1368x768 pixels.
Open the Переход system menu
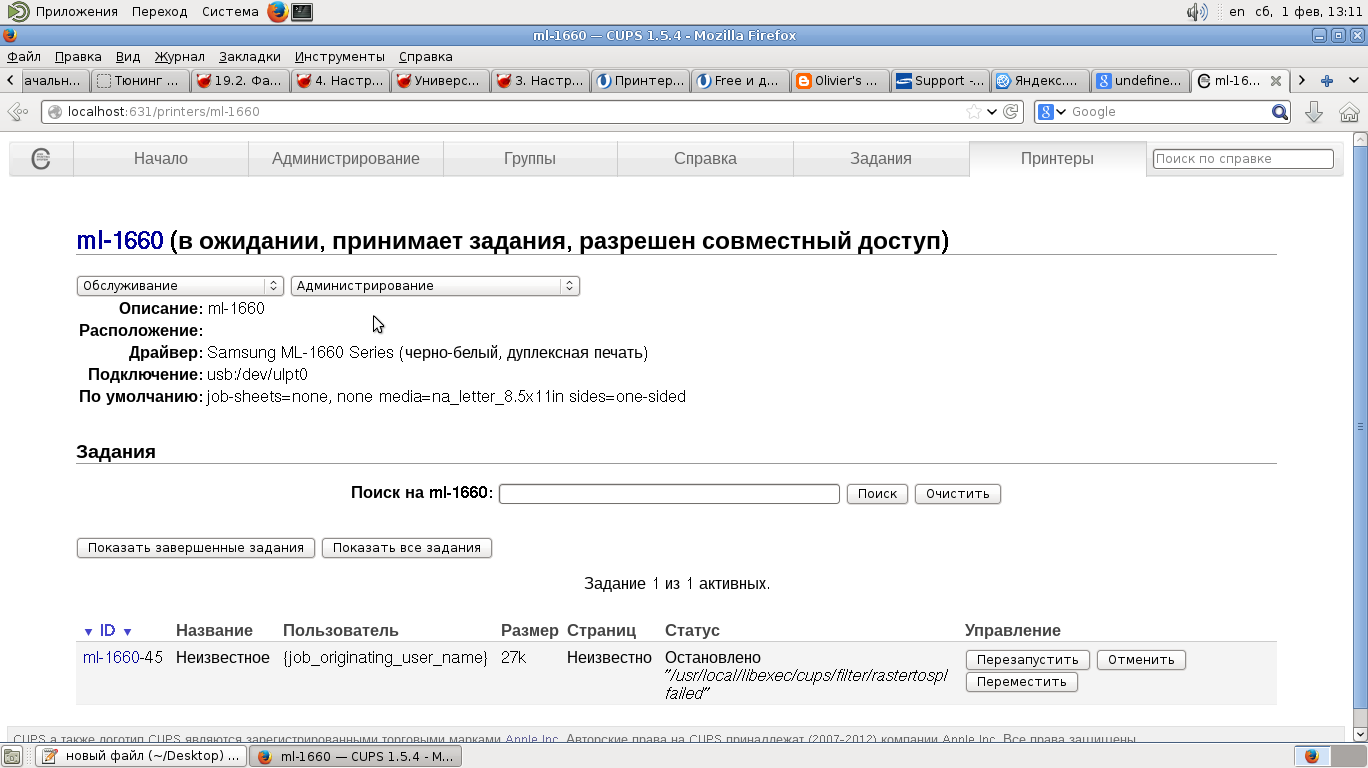[159, 12]
